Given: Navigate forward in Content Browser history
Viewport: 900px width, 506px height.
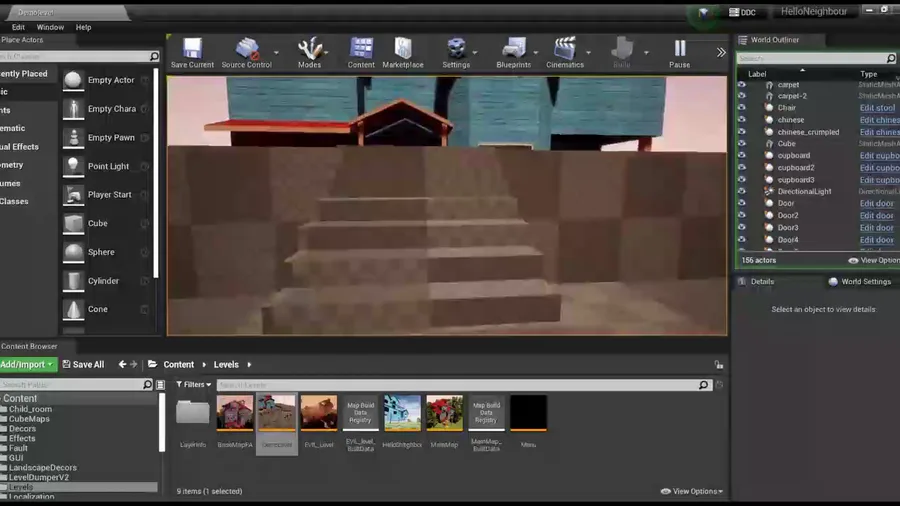Looking at the screenshot, I should pyautogui.click(x=134, y=364).
